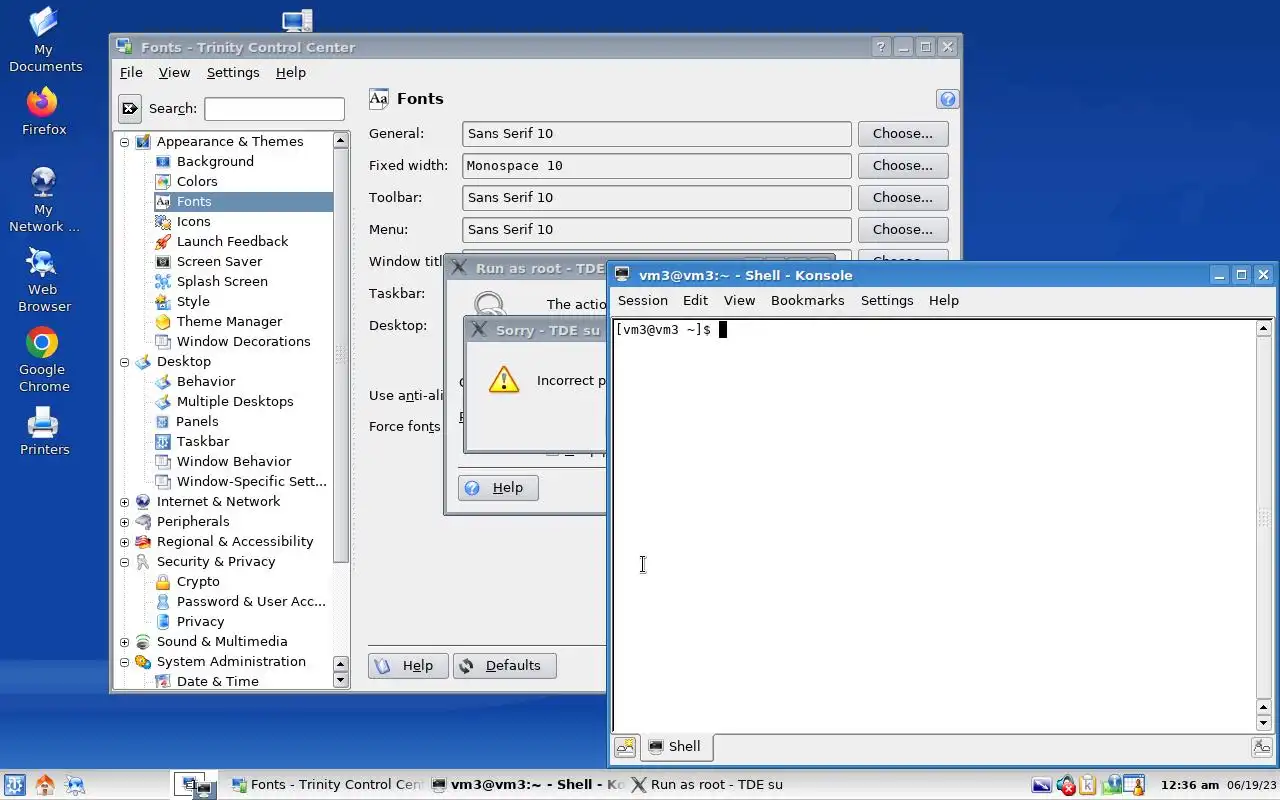1280x800 pixels.
Task: Click the new session icon in Konsole
Action: 625,746
